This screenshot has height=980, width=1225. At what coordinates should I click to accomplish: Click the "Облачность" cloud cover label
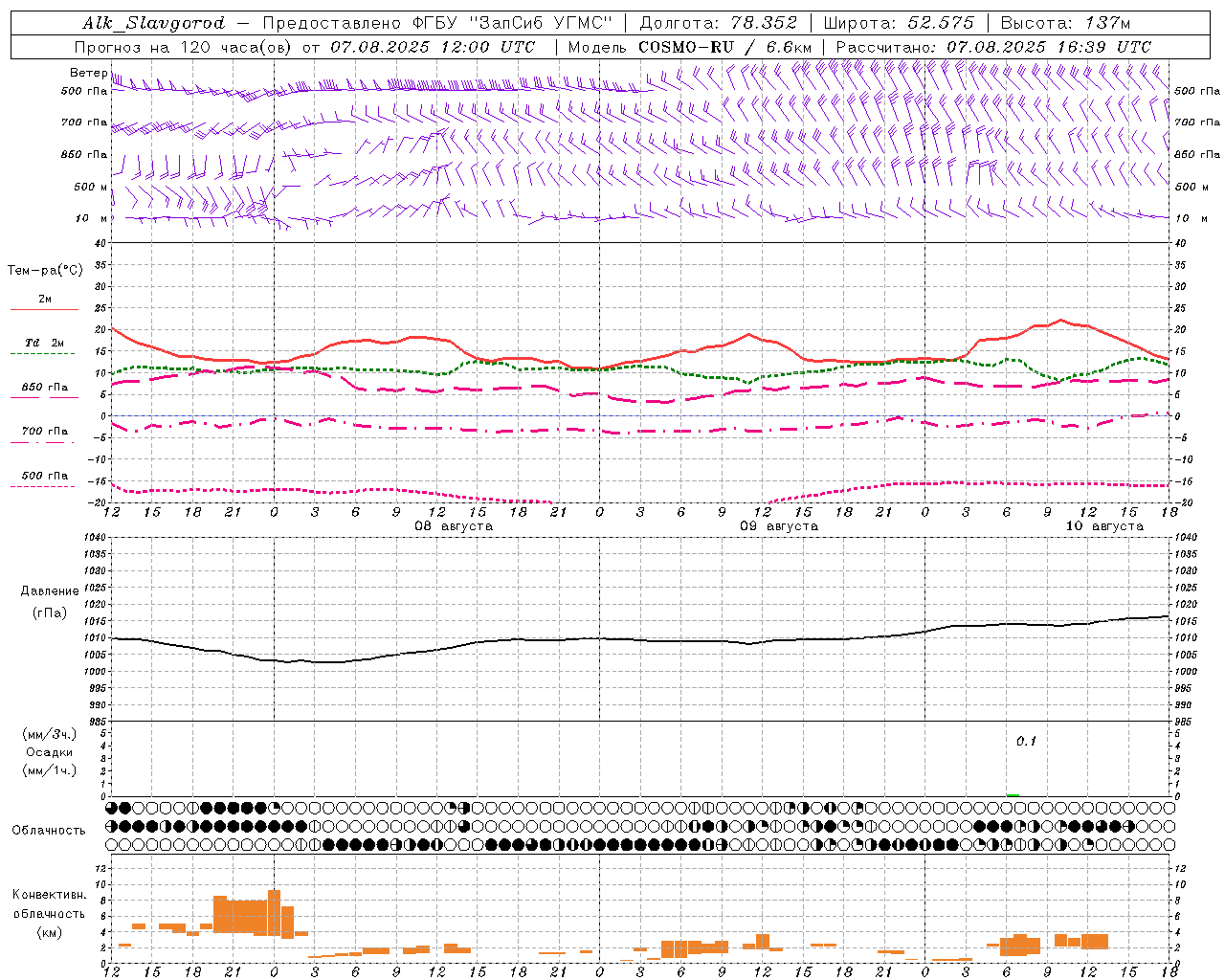[x=49, y=831]
